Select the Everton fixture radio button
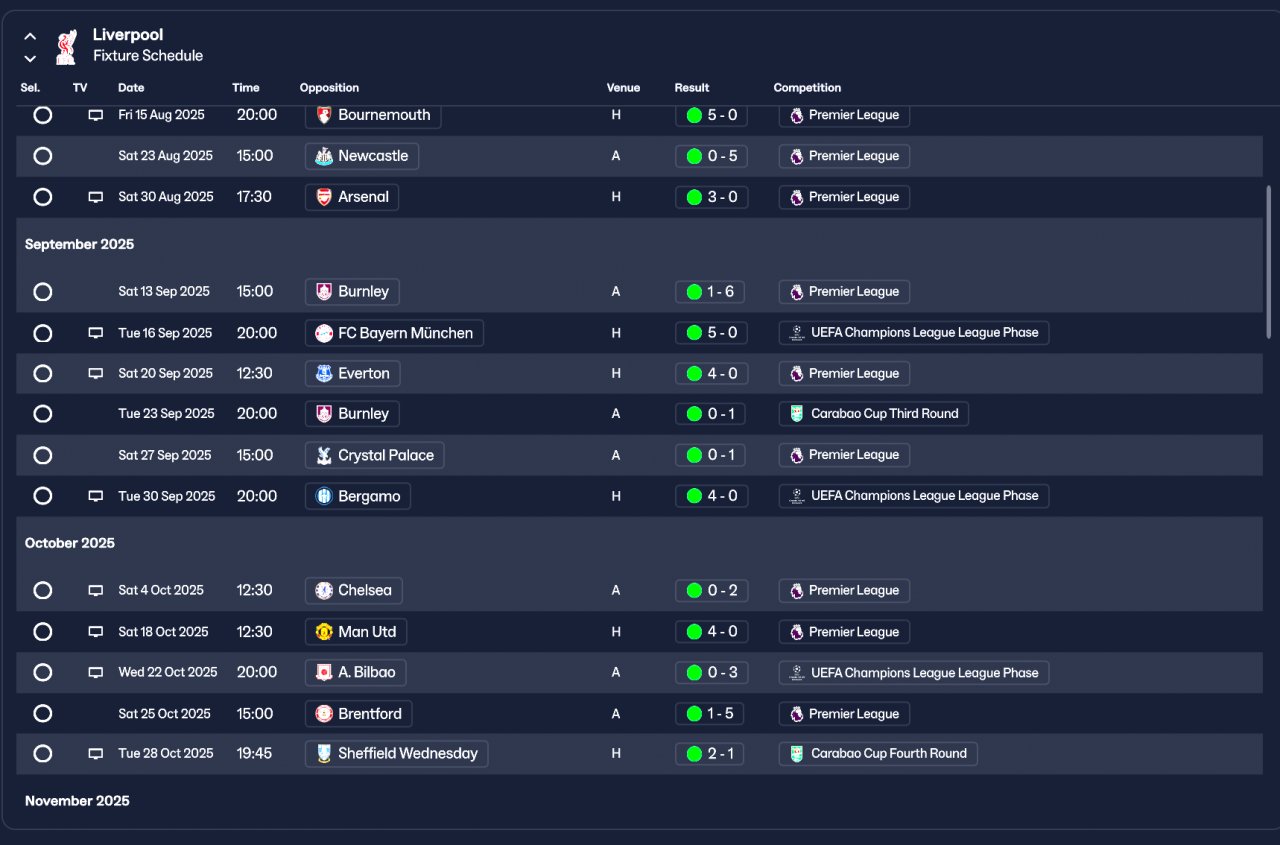The height and width of the screenshot is (845, 1280). [43, 374]
